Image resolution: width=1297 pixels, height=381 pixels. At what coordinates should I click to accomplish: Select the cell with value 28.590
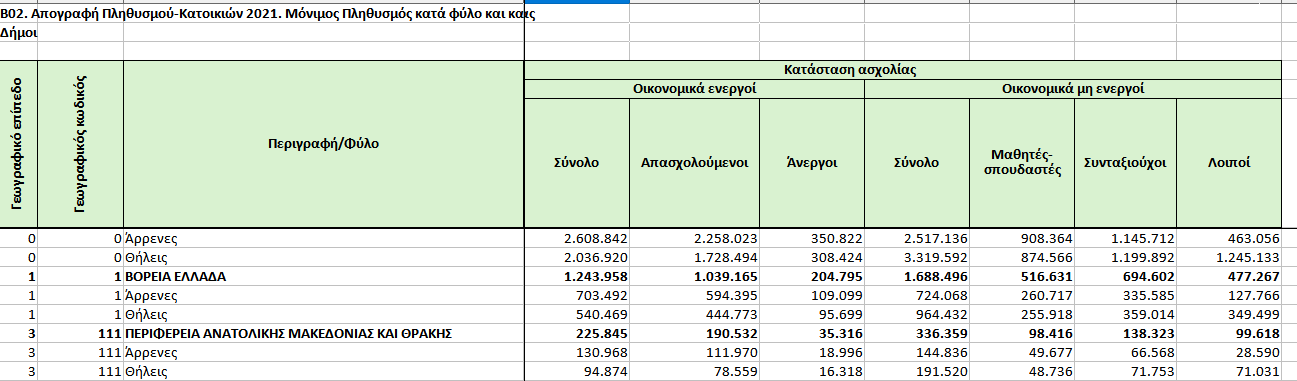[1230, 353]
